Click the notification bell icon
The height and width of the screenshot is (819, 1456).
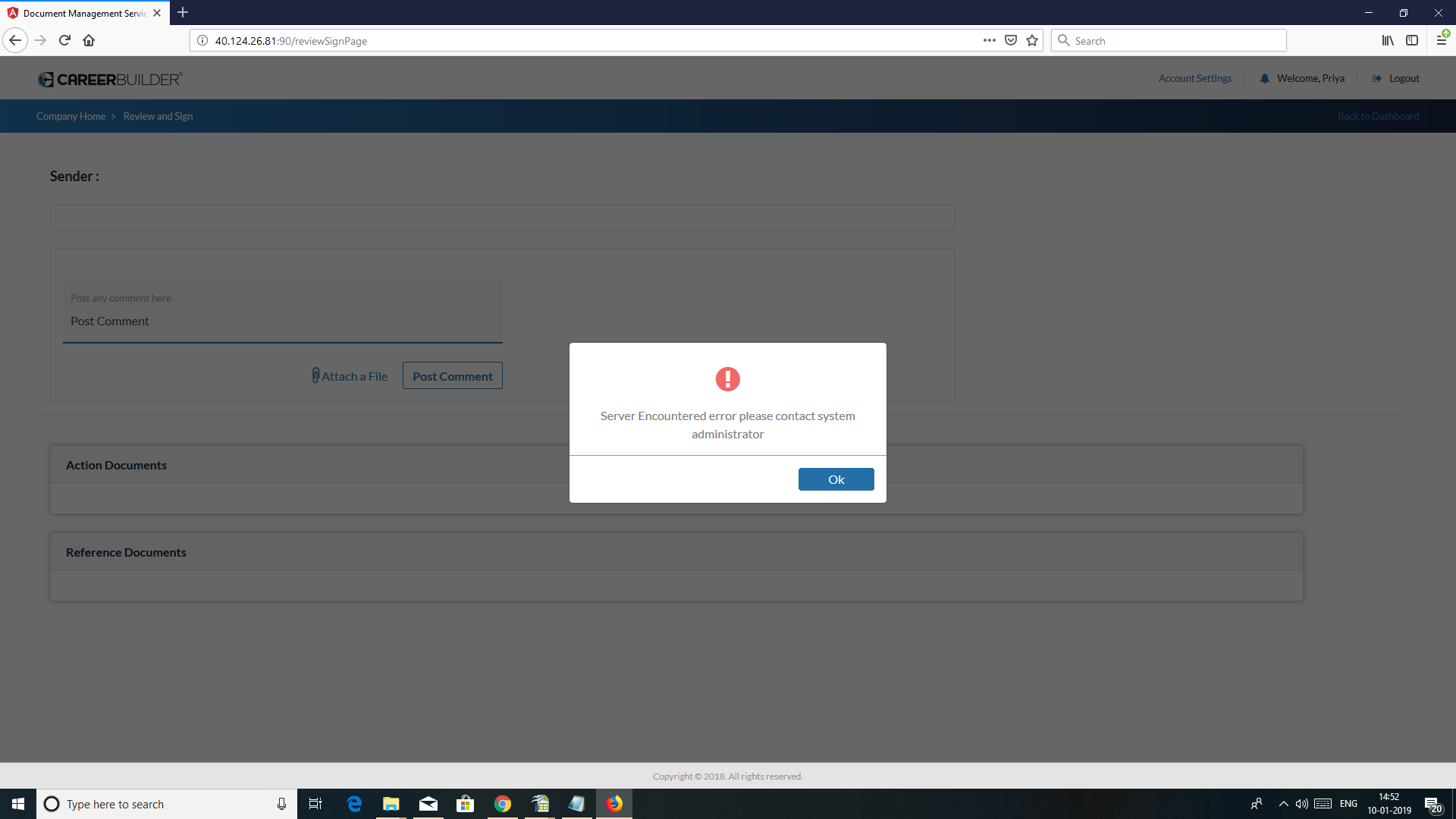pyautogui.click(x=1264, y=78)
